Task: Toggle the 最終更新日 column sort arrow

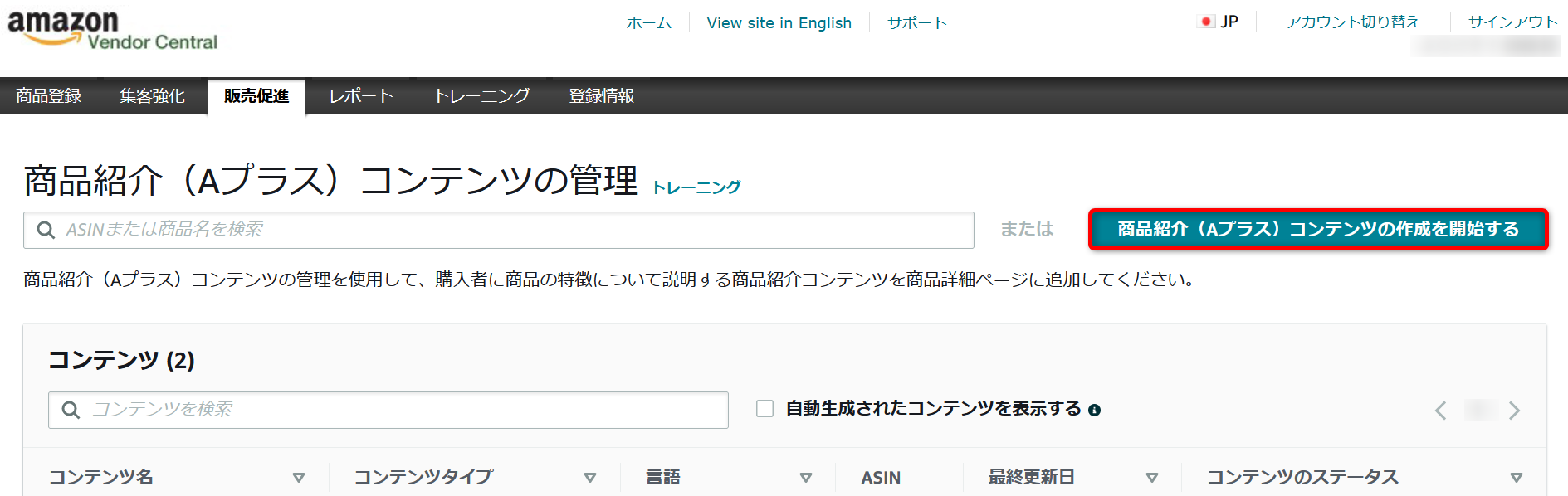Action: pyautogui.click(x=1151, y=478)
